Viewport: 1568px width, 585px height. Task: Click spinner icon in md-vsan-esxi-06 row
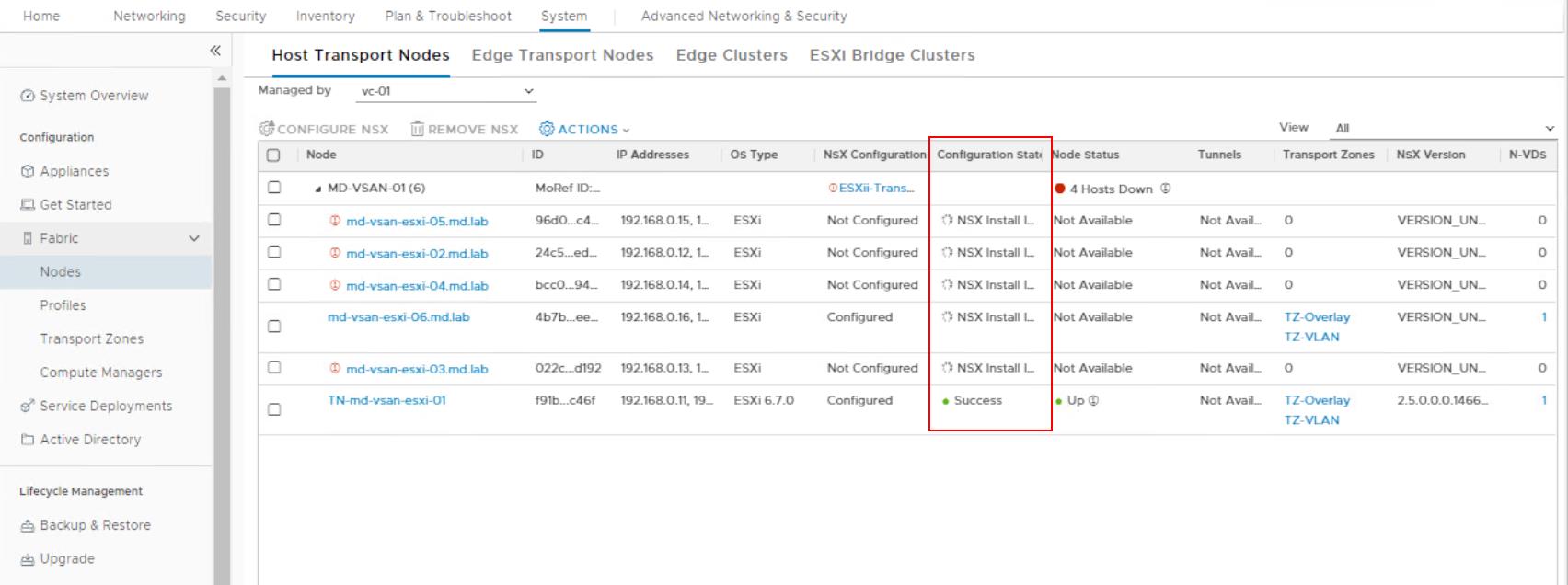(x=947, y=316)
